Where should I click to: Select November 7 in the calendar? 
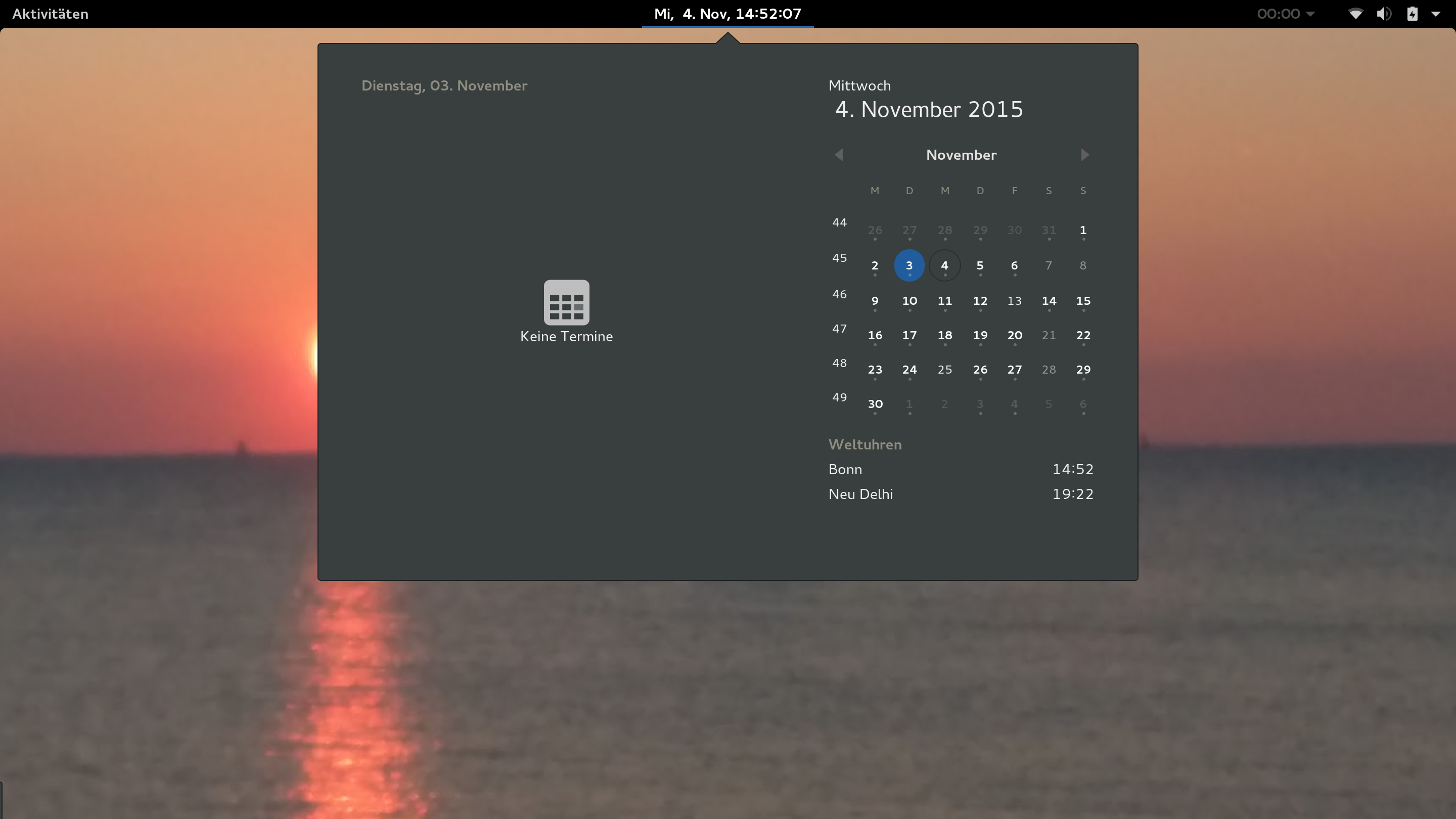coord(1049,265)
